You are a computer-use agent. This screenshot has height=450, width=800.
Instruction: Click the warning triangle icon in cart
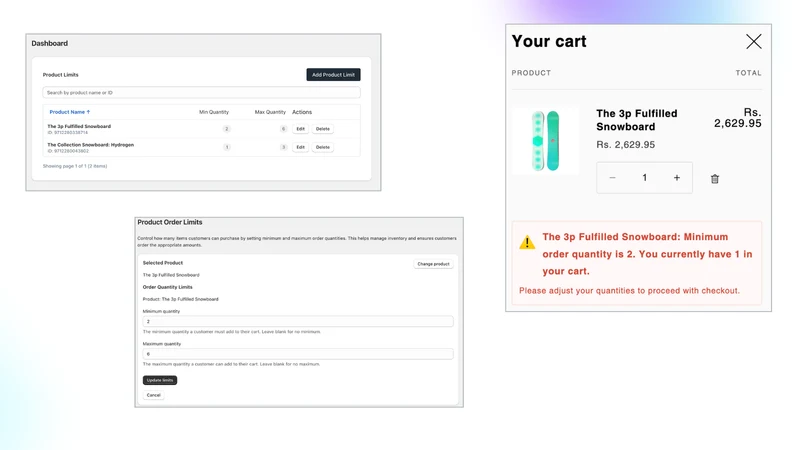tap(527, 242)
